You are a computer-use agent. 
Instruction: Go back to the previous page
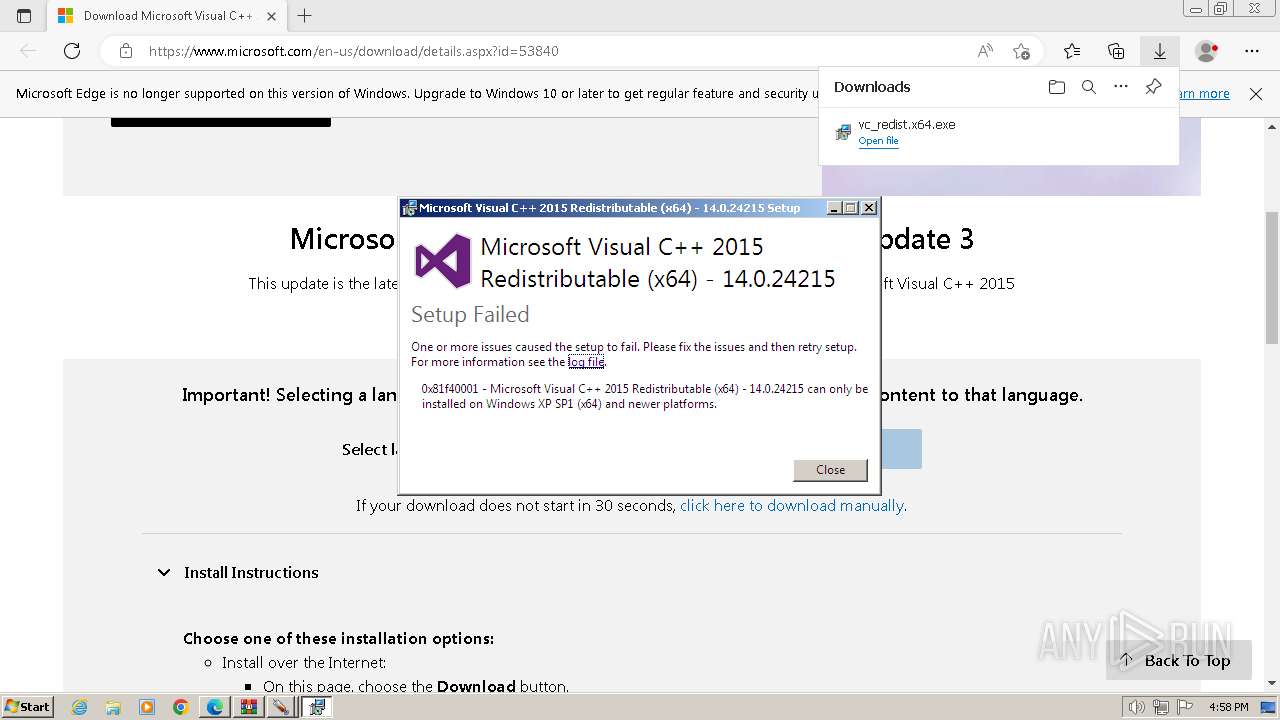tap(28, 51)
